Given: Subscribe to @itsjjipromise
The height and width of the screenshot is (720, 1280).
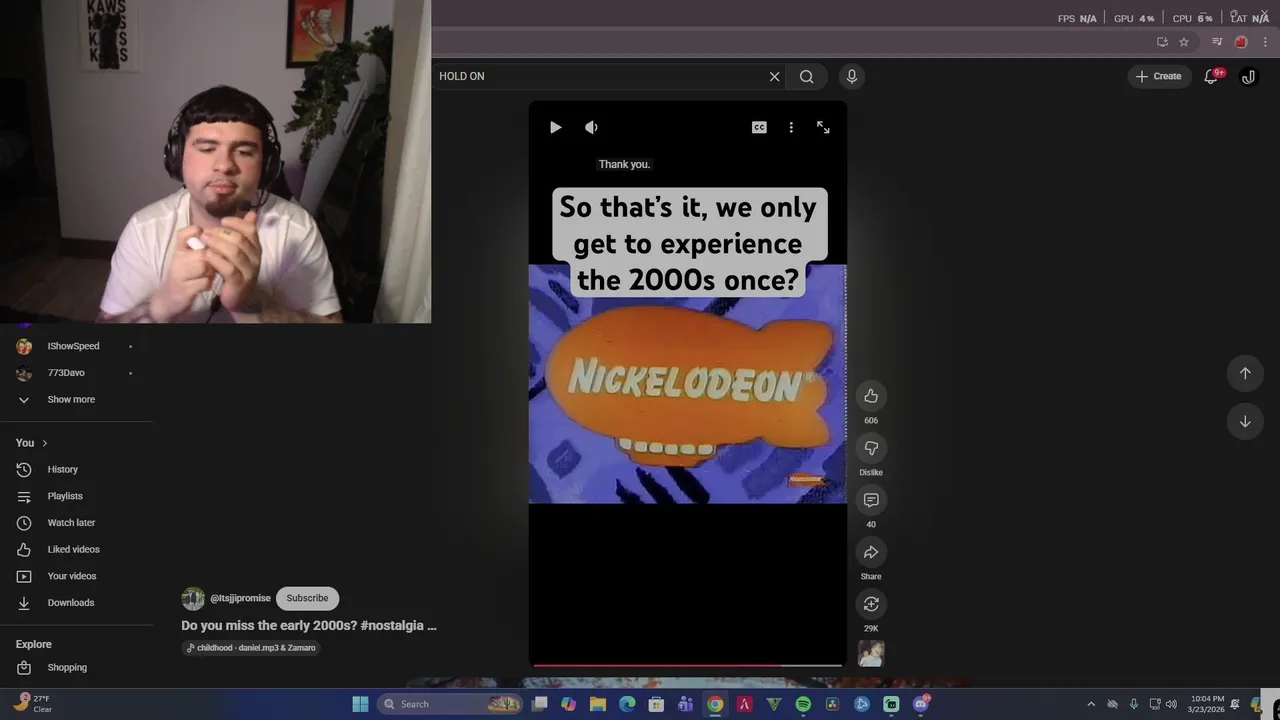Looking at the screenshot, I should coord(307,598).
